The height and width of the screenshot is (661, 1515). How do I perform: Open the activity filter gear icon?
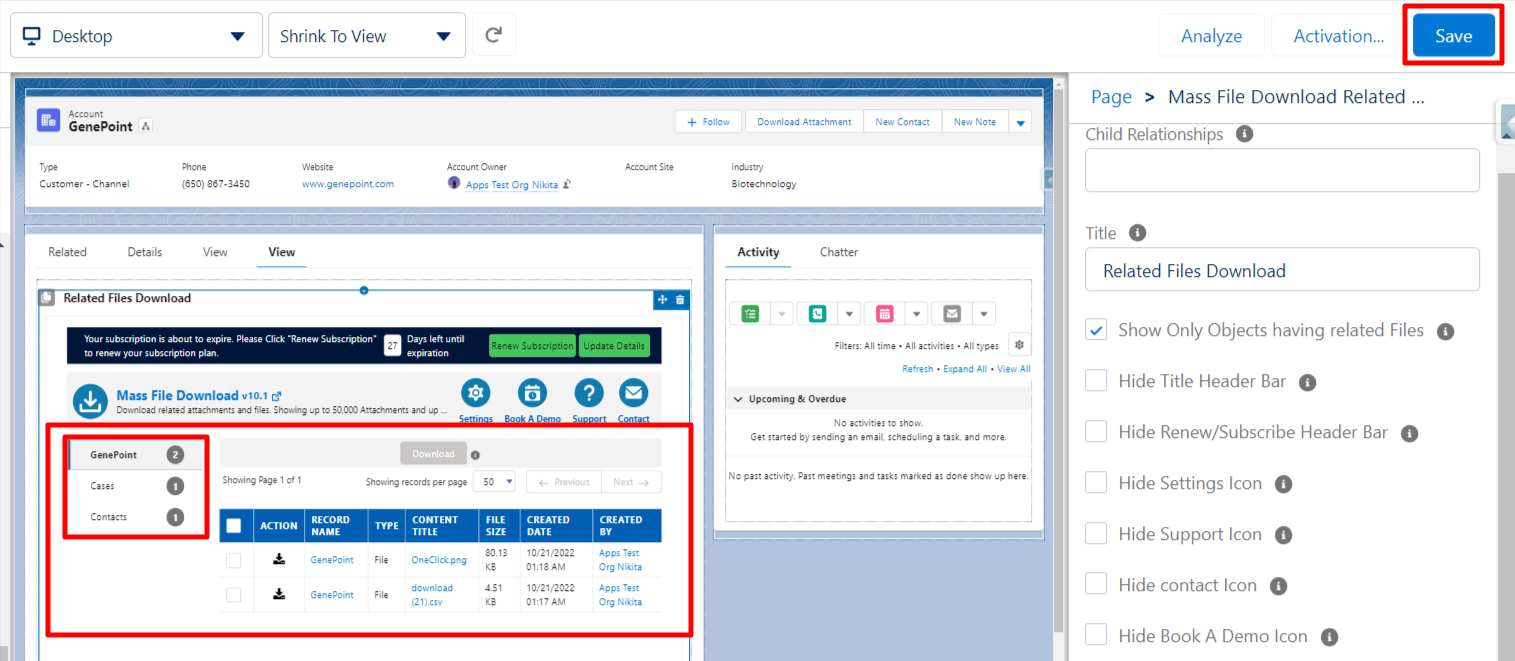pos(1019,345)
